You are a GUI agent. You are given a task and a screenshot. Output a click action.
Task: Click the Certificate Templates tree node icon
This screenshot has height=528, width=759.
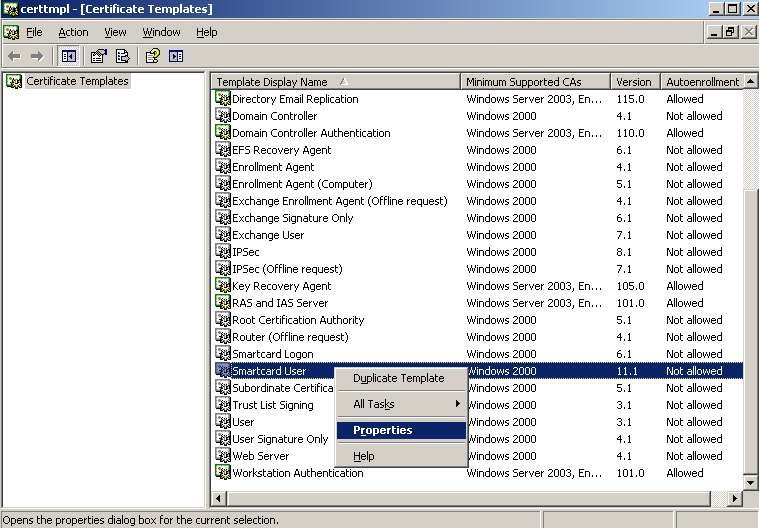(14, 81)
